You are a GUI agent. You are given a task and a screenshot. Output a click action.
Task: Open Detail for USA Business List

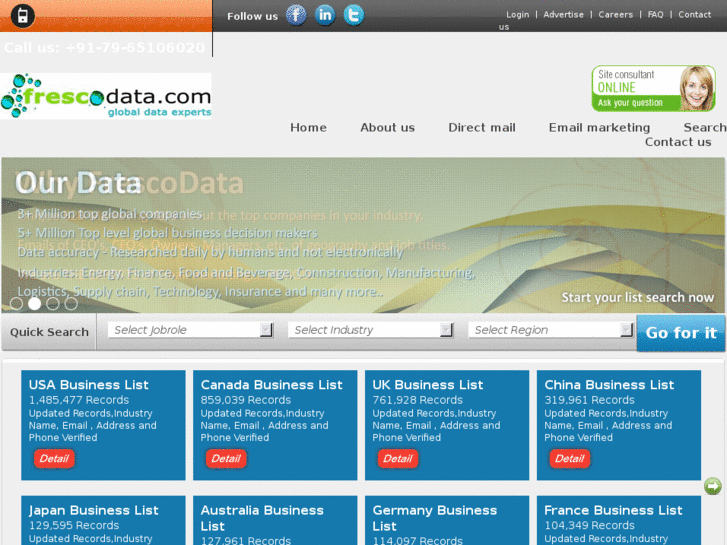coord(54,459)
